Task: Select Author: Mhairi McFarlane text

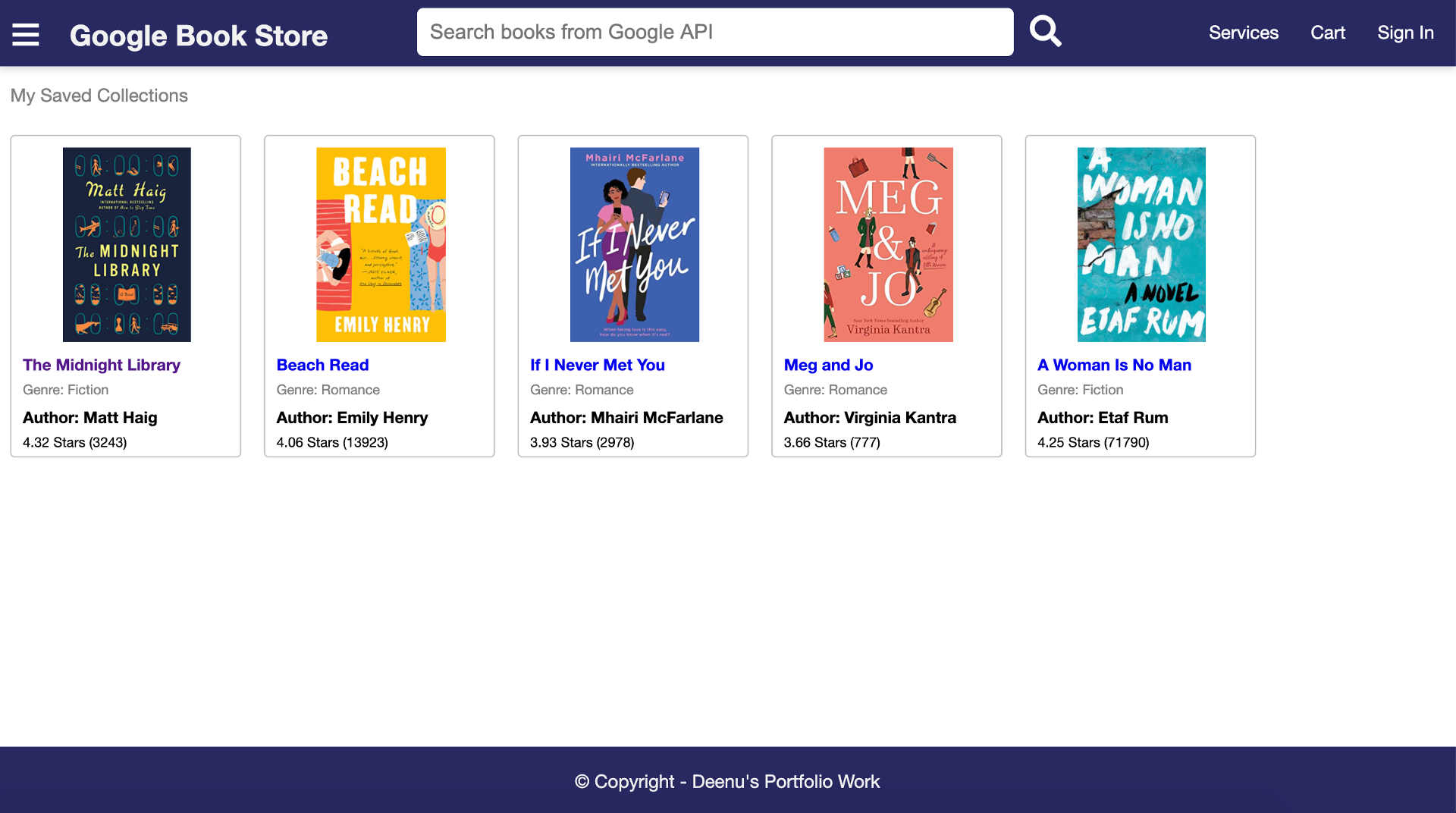Action: [x=626, y=418]
